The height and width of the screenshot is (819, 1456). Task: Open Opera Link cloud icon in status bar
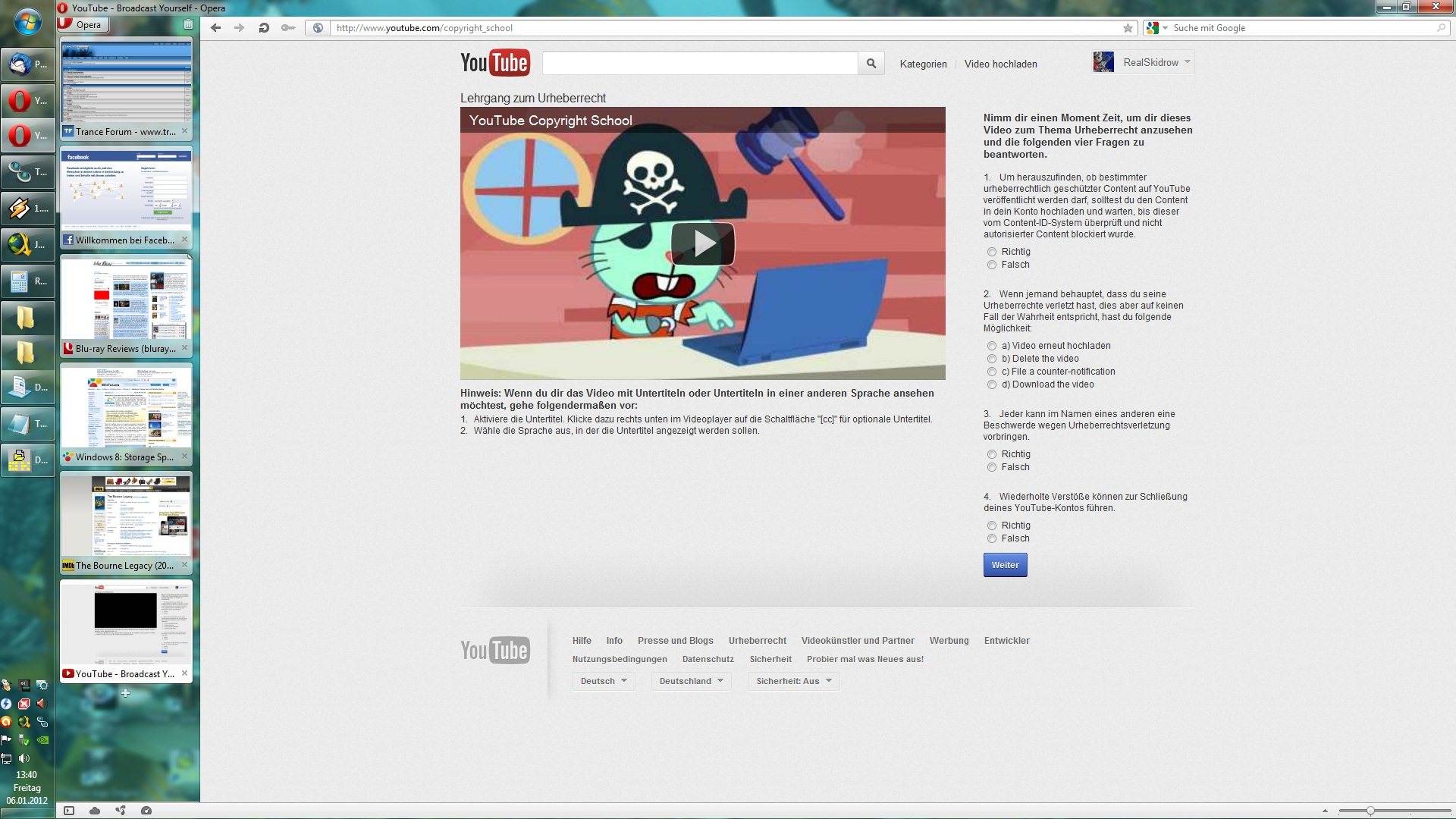point(95,811)
